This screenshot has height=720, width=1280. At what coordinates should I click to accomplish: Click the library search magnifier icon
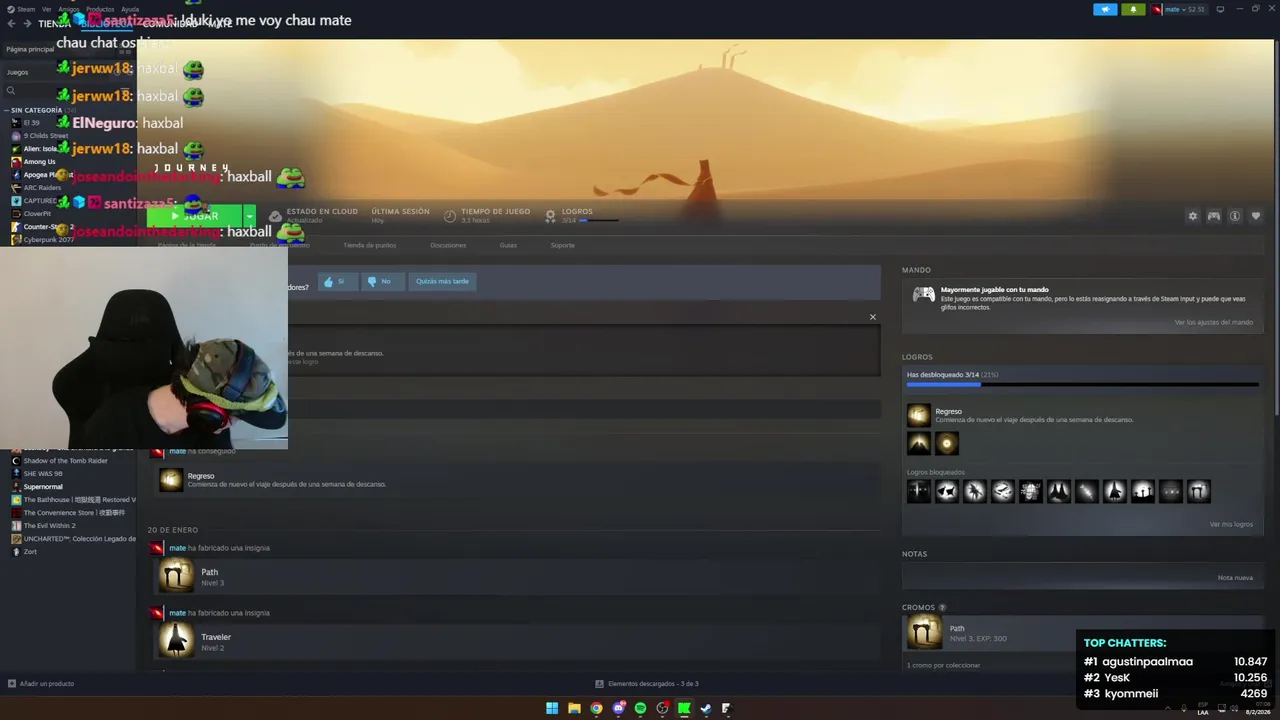click(x=11, y=90)
